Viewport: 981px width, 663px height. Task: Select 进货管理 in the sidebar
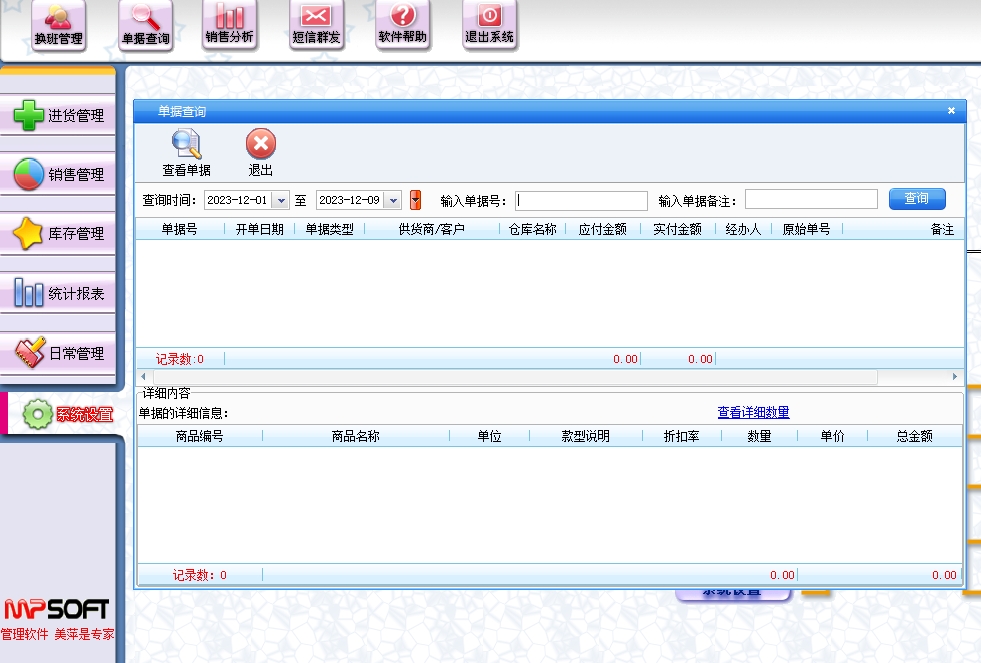coord(58,115)
